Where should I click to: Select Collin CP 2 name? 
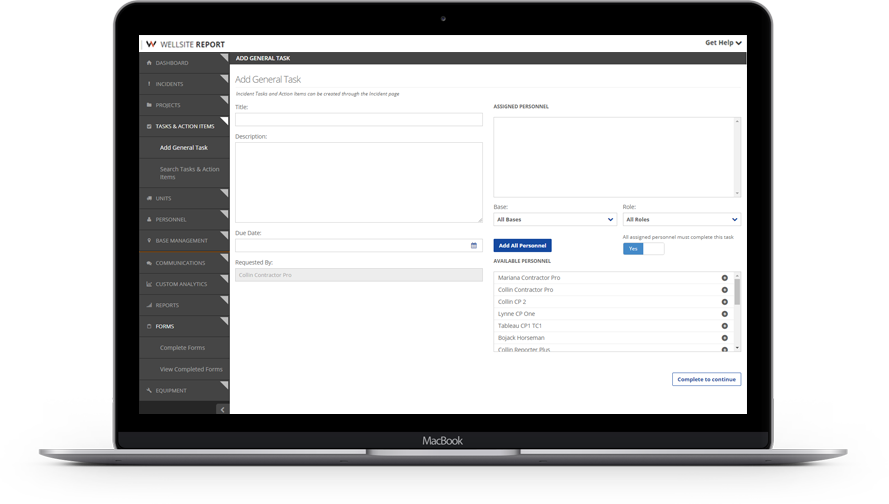pos(512,302)
